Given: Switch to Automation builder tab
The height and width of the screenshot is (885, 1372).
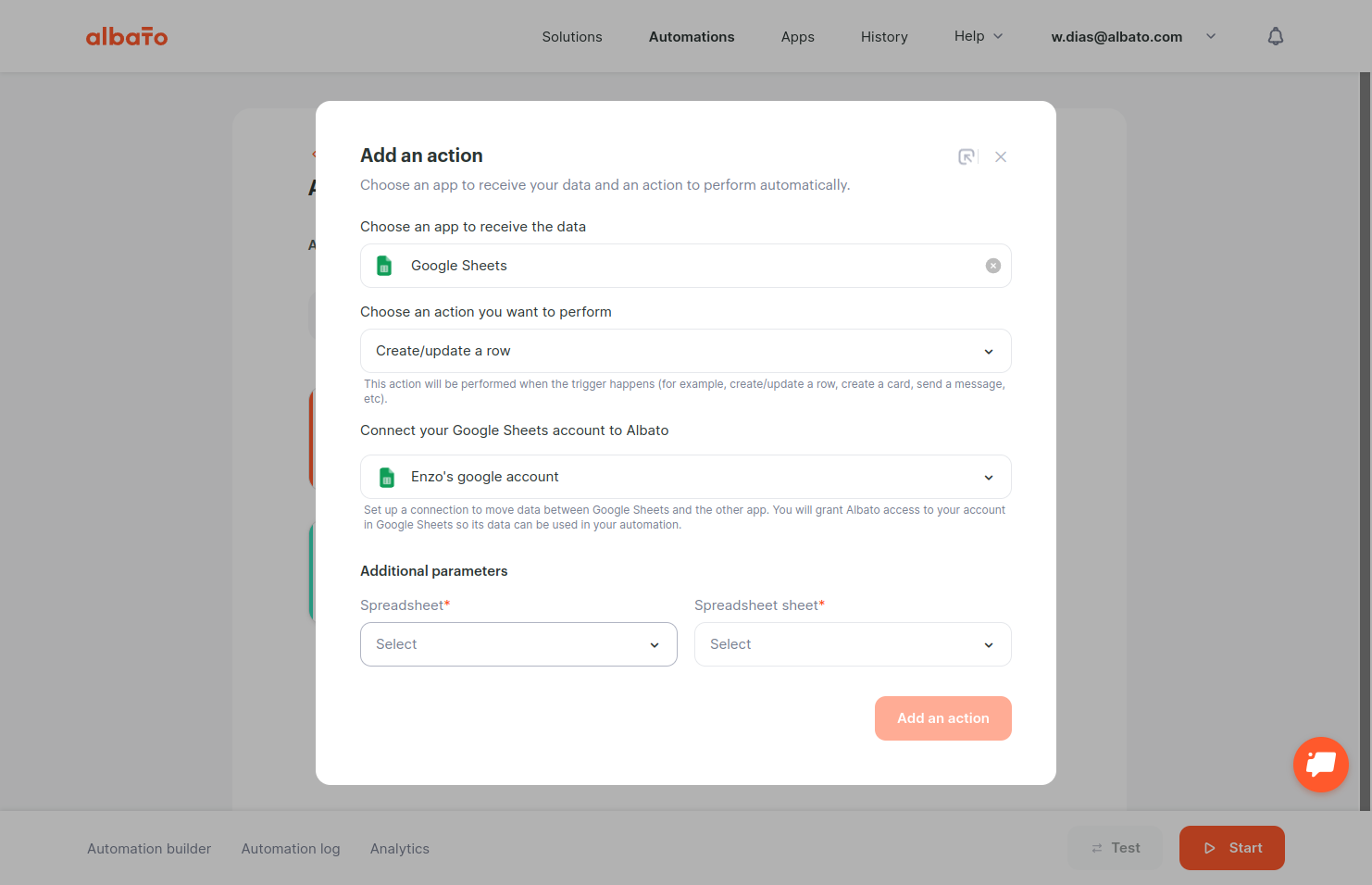Looking at the screenshot, I should point(149,849).
